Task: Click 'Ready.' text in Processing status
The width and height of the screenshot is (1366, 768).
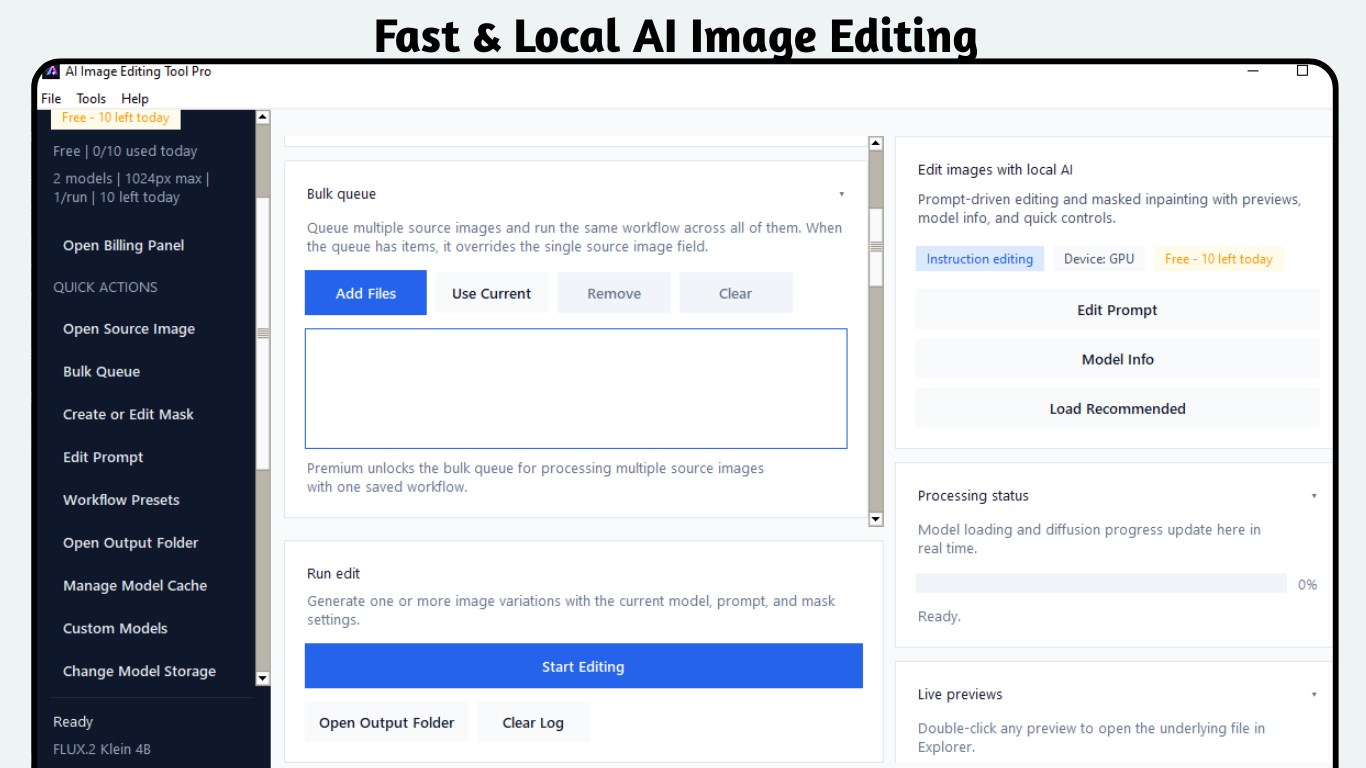Action: 939,616
